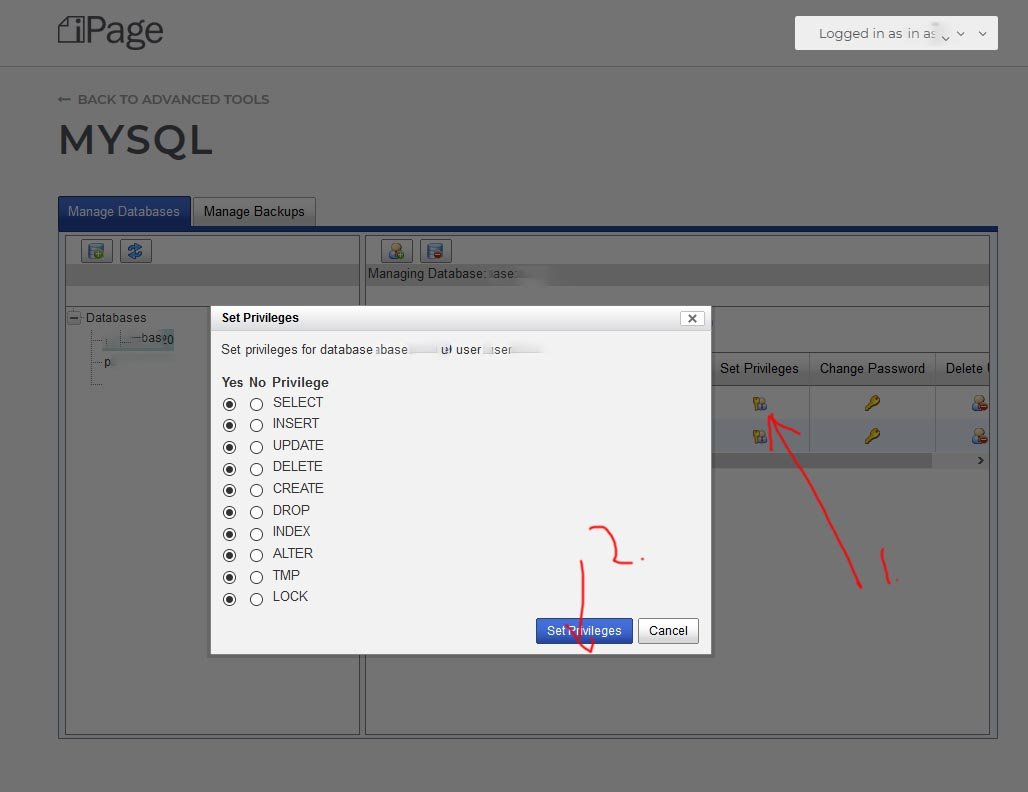Select No for SELECT privilege

tap(256, 404)
